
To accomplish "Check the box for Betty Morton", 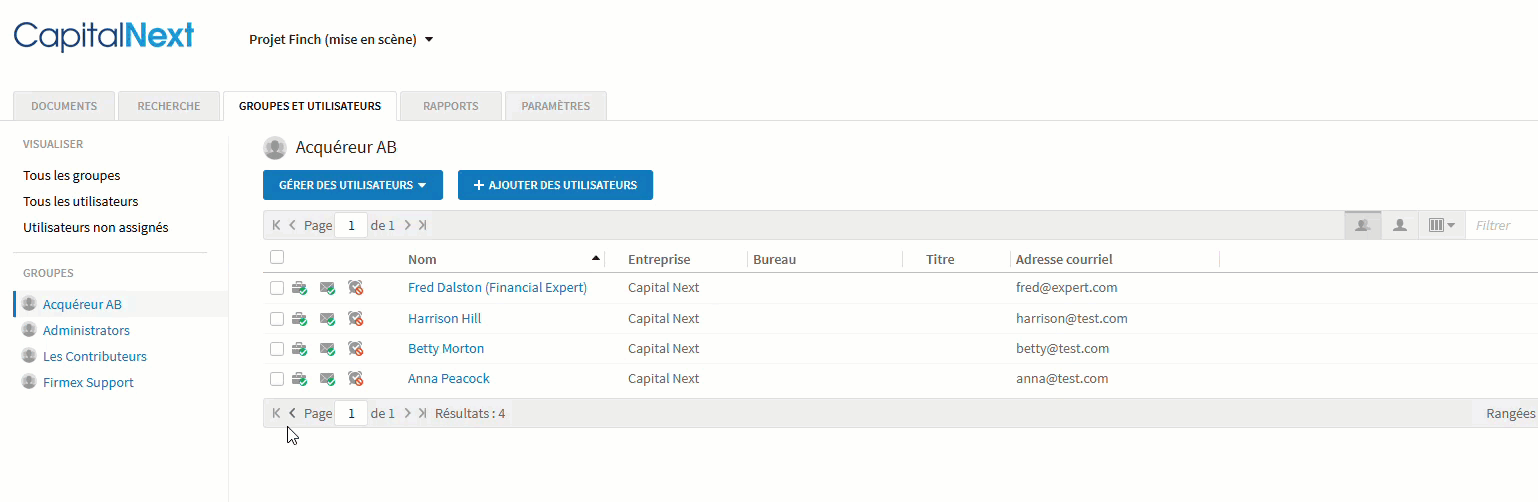I will click(x=277, y=349).
